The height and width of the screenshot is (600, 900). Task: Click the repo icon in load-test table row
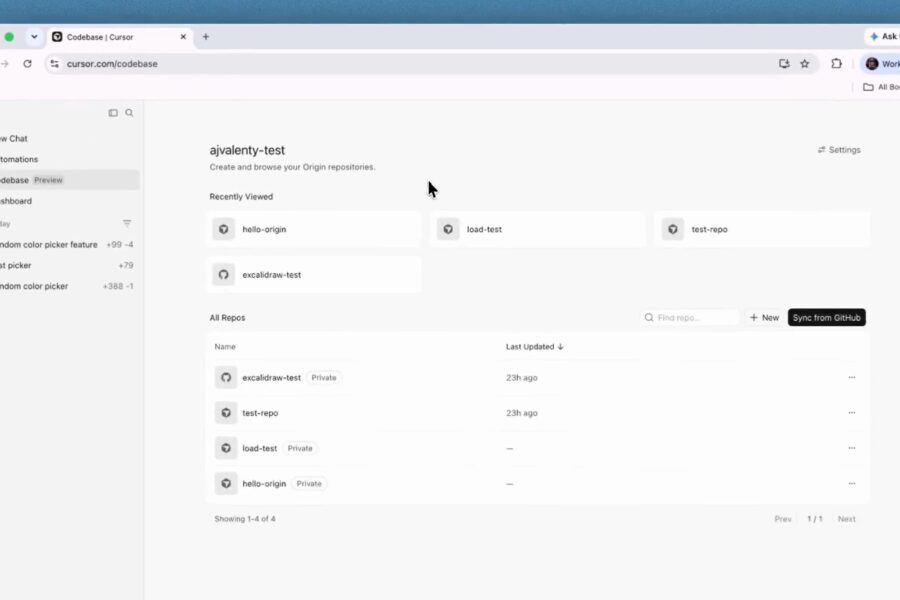coord(226,448)
